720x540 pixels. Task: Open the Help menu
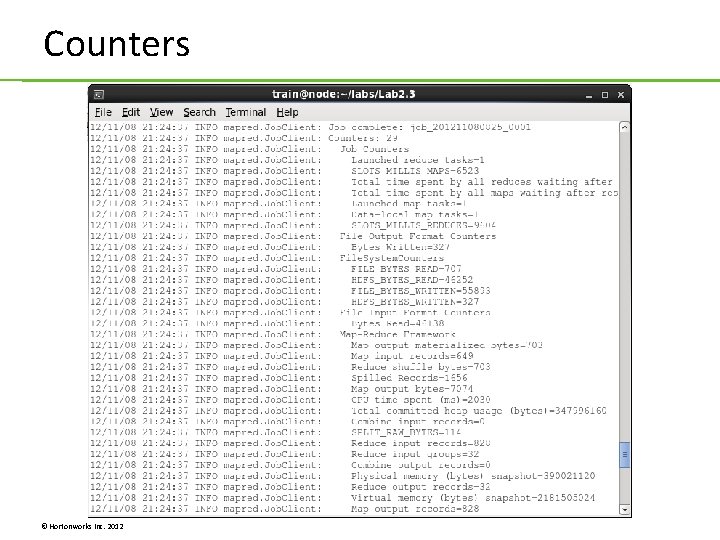point(287,112)
